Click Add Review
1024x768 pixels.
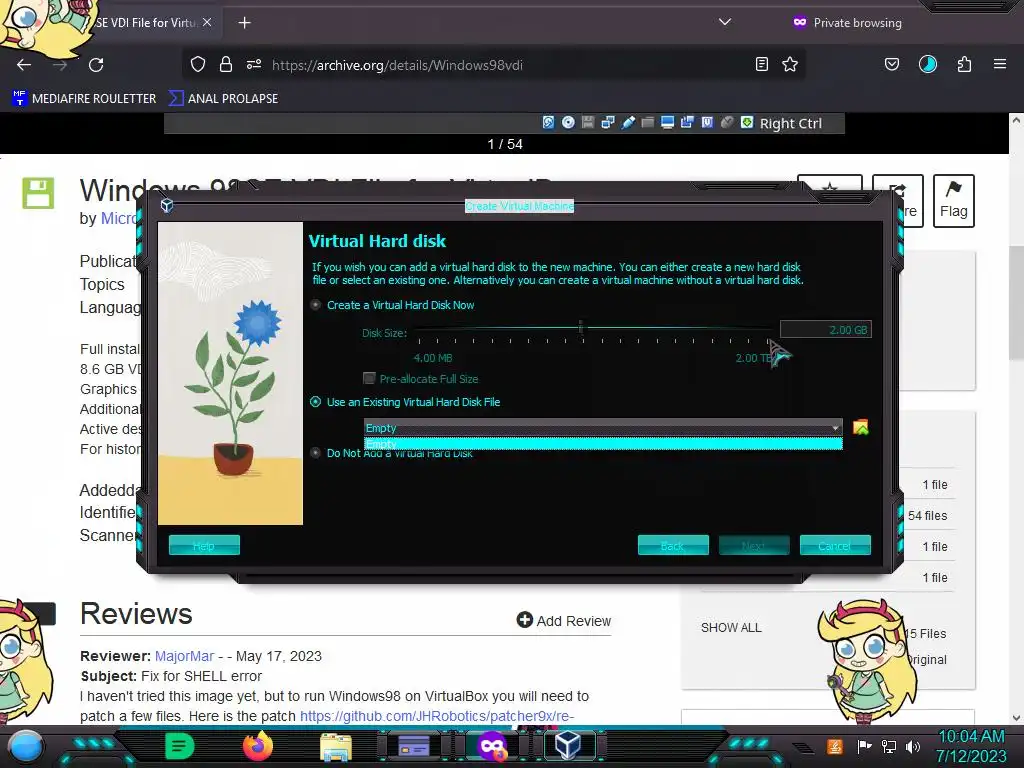(564, 620)
